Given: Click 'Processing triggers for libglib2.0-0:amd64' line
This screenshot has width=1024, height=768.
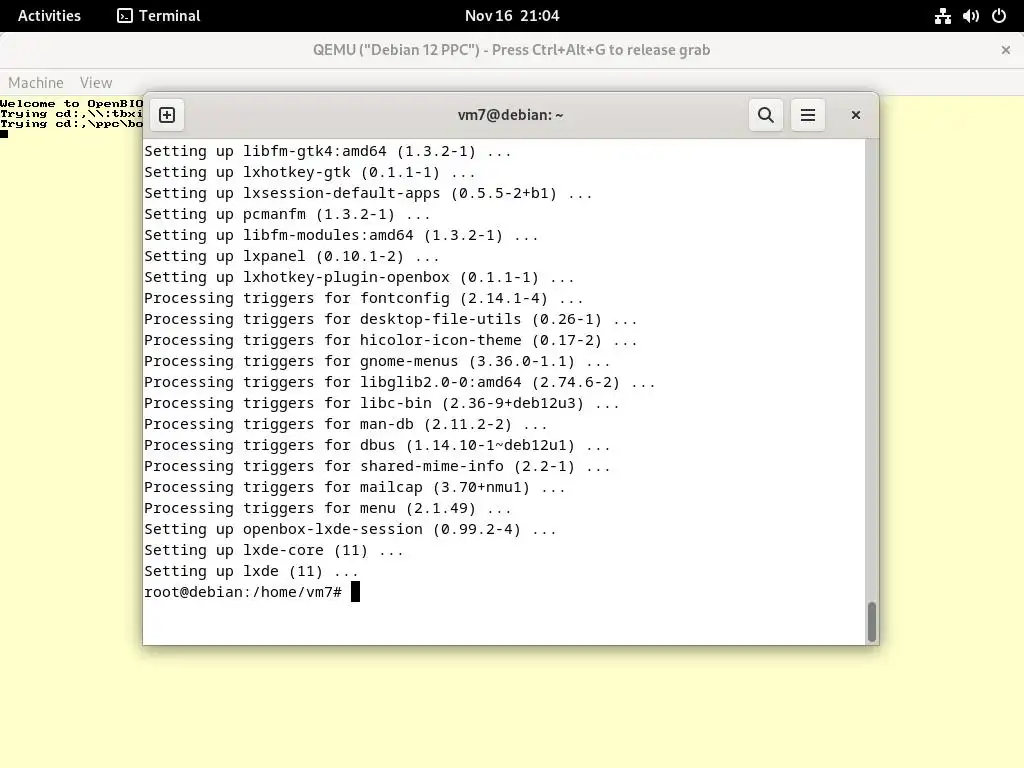Looking at the screenshot, I should 400,383.
